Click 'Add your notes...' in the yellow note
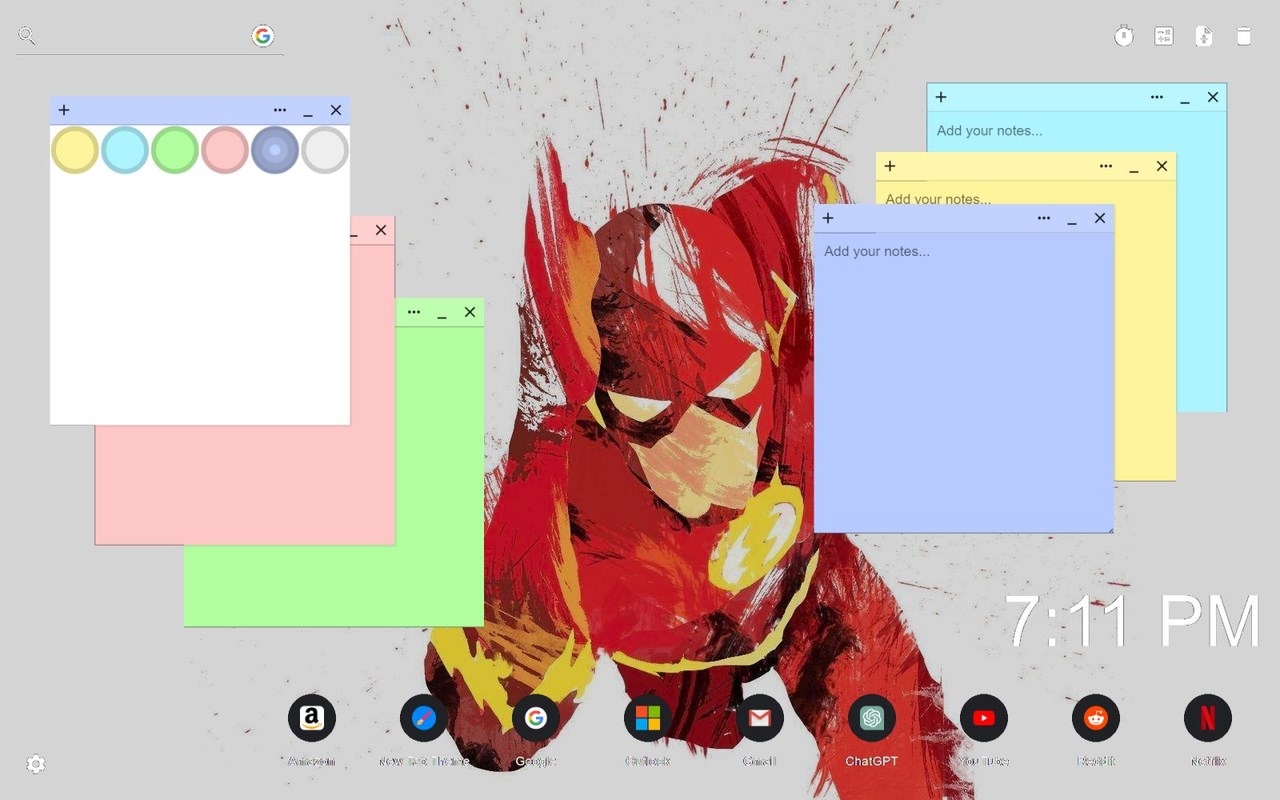Screen dimensions: 1280x800 click(x=938, y=199)
